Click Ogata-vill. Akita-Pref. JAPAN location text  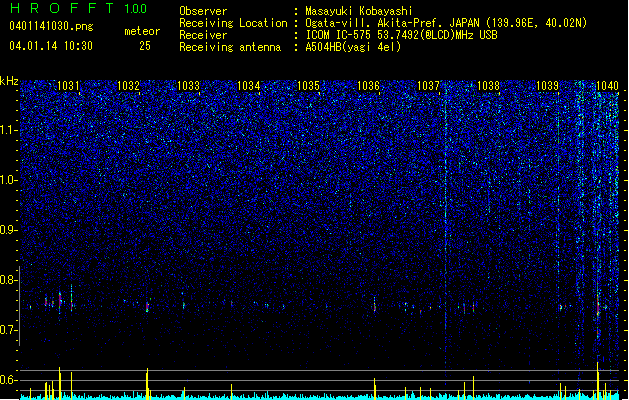tap(446, 23)
